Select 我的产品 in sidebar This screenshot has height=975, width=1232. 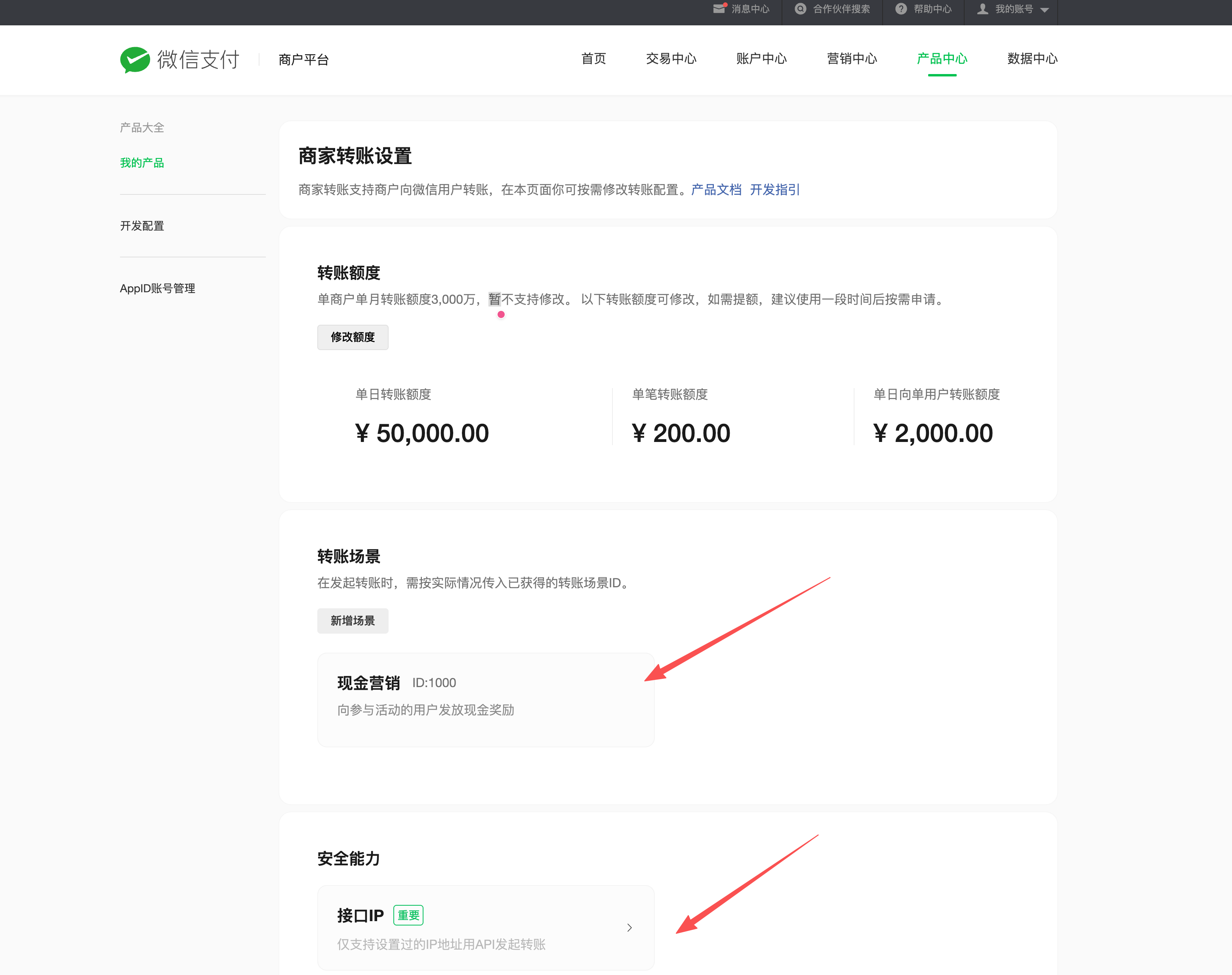coord(141,163)
